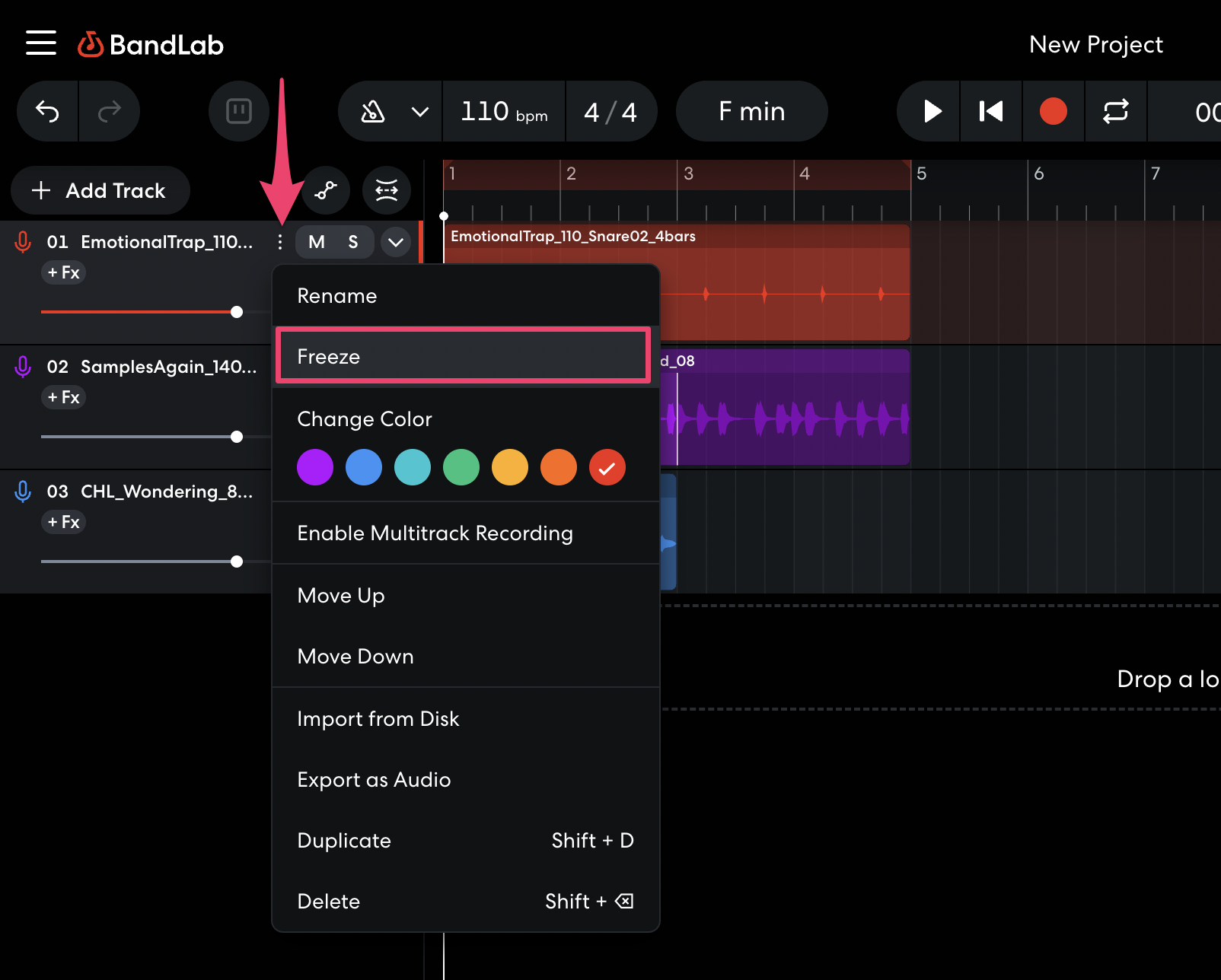Open the automation curve tool
Viewport: 1221px width, 980px height.
click(x=326, y=190)
